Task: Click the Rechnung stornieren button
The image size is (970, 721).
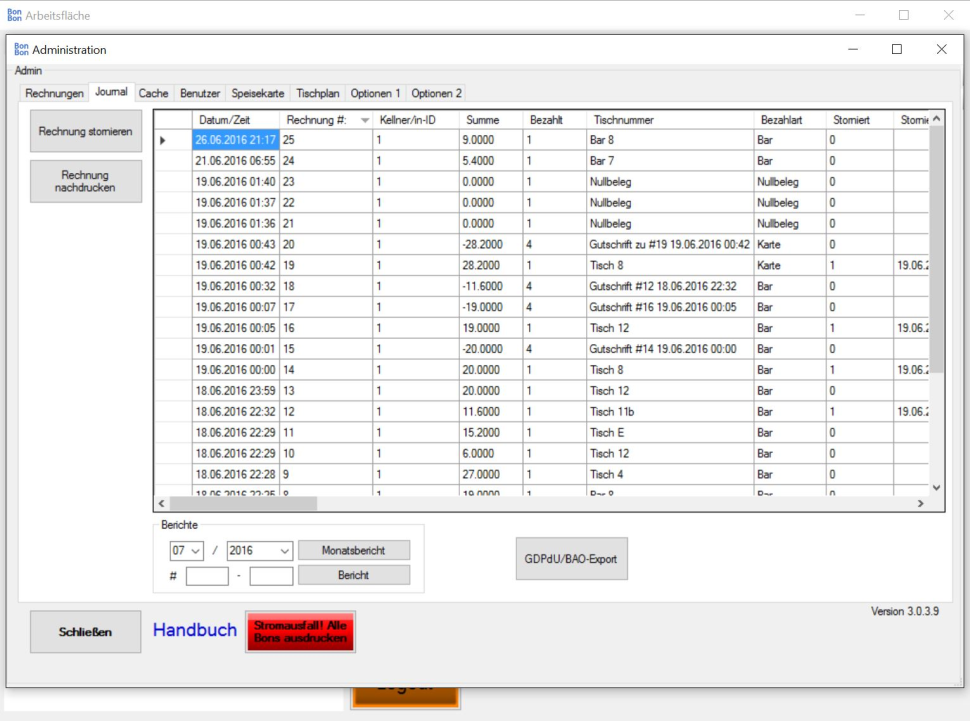Action: pyautogui.click(x=86, y=132)
